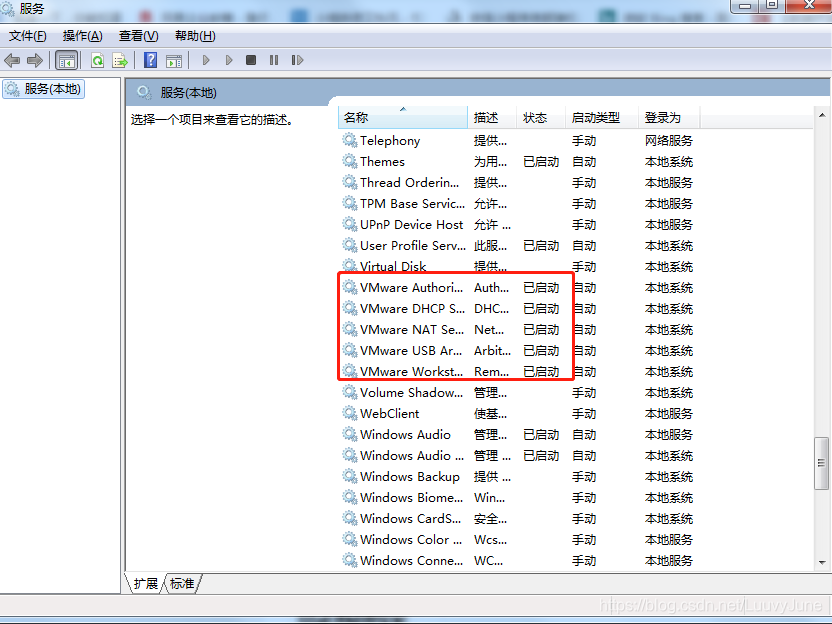
Task: Click the Restart service icon
Action: [297, 60]
